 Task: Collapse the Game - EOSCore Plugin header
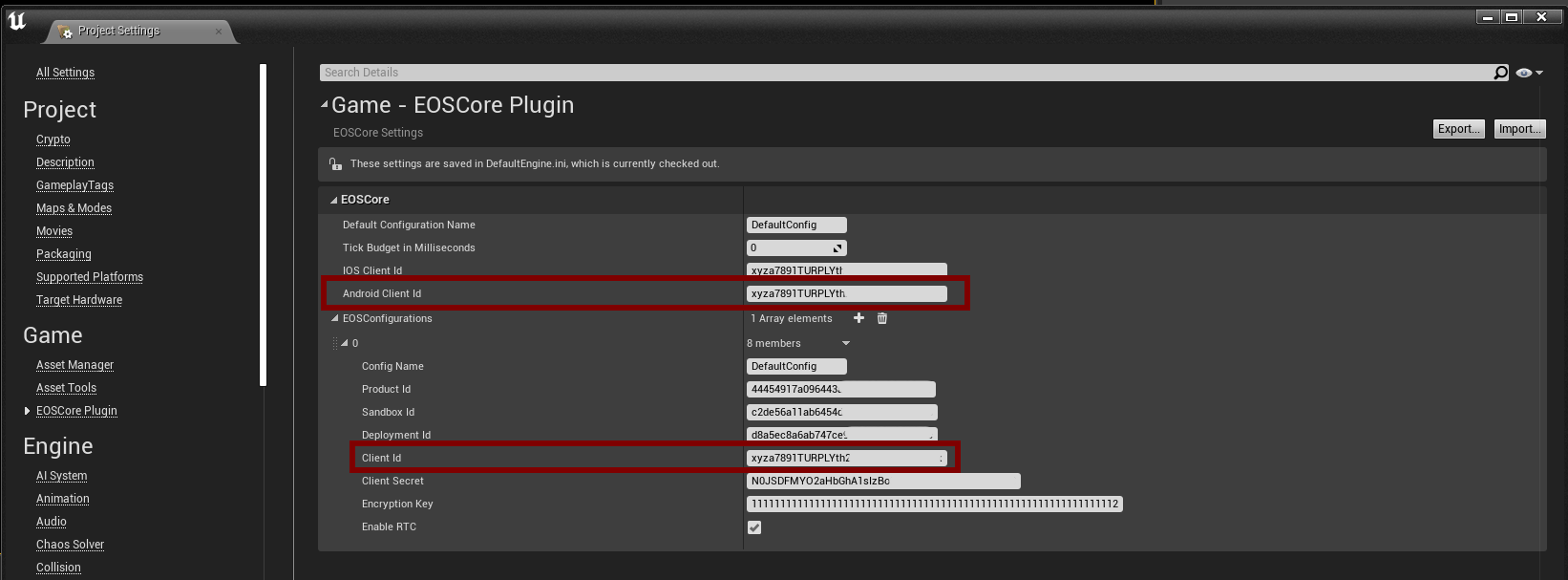(x=325, y=105)
